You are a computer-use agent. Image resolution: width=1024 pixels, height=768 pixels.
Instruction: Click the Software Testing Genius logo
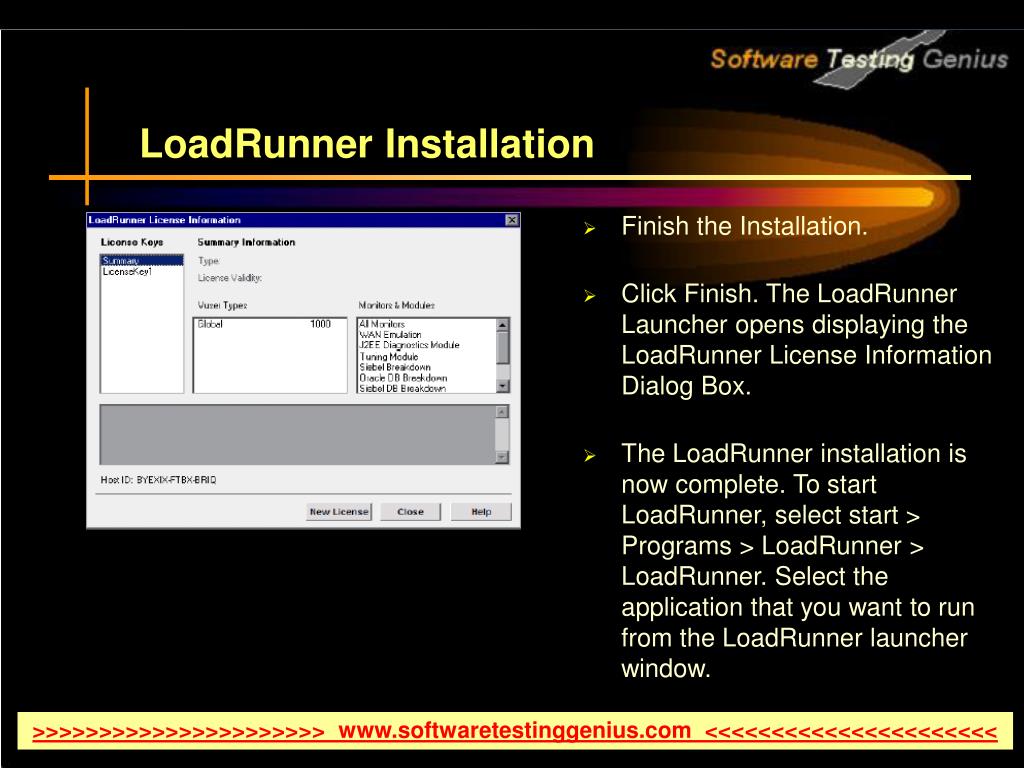[859, 59]
